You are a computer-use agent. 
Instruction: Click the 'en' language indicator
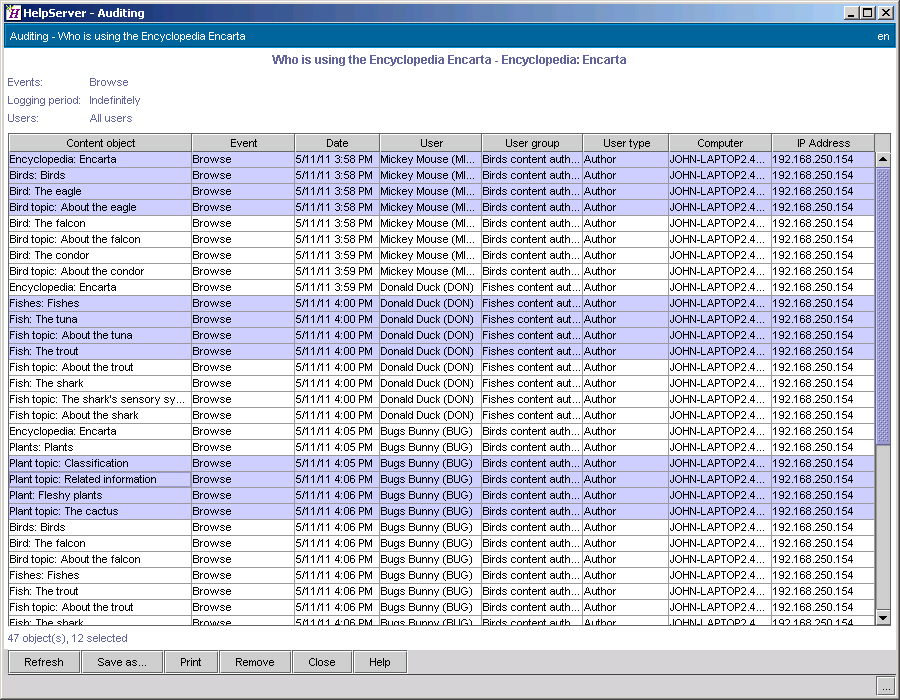pyautogui.click(x=883, y=36)
